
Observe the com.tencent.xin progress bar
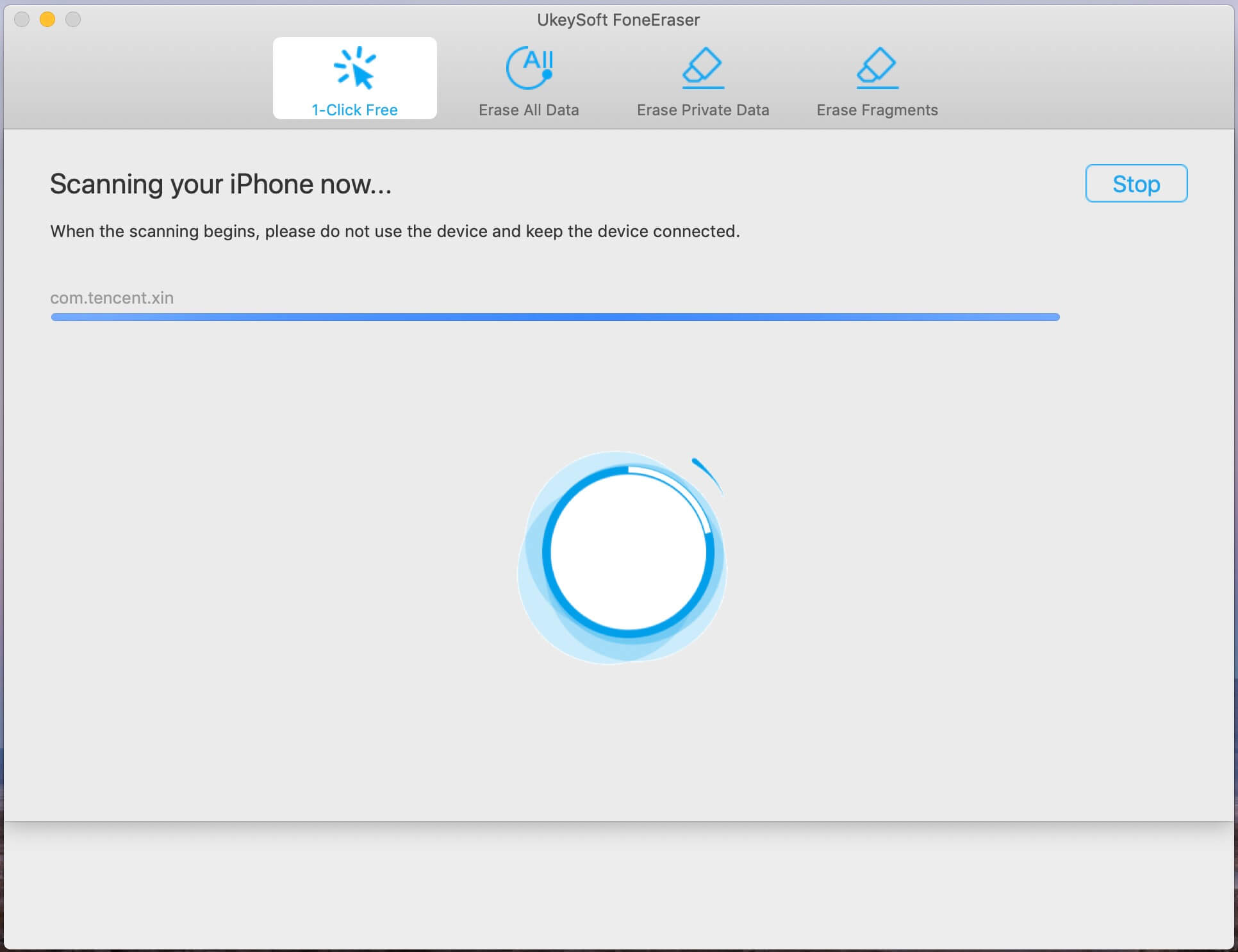(555, 317)
